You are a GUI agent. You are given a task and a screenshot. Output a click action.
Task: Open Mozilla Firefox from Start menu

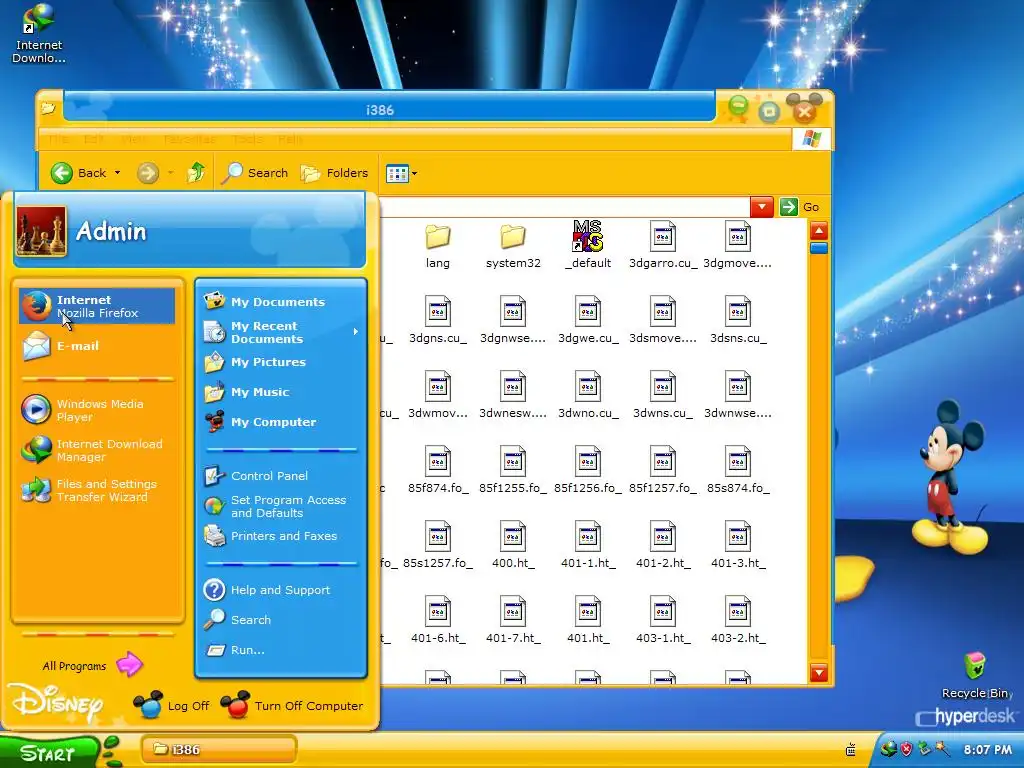click(97, 306)
